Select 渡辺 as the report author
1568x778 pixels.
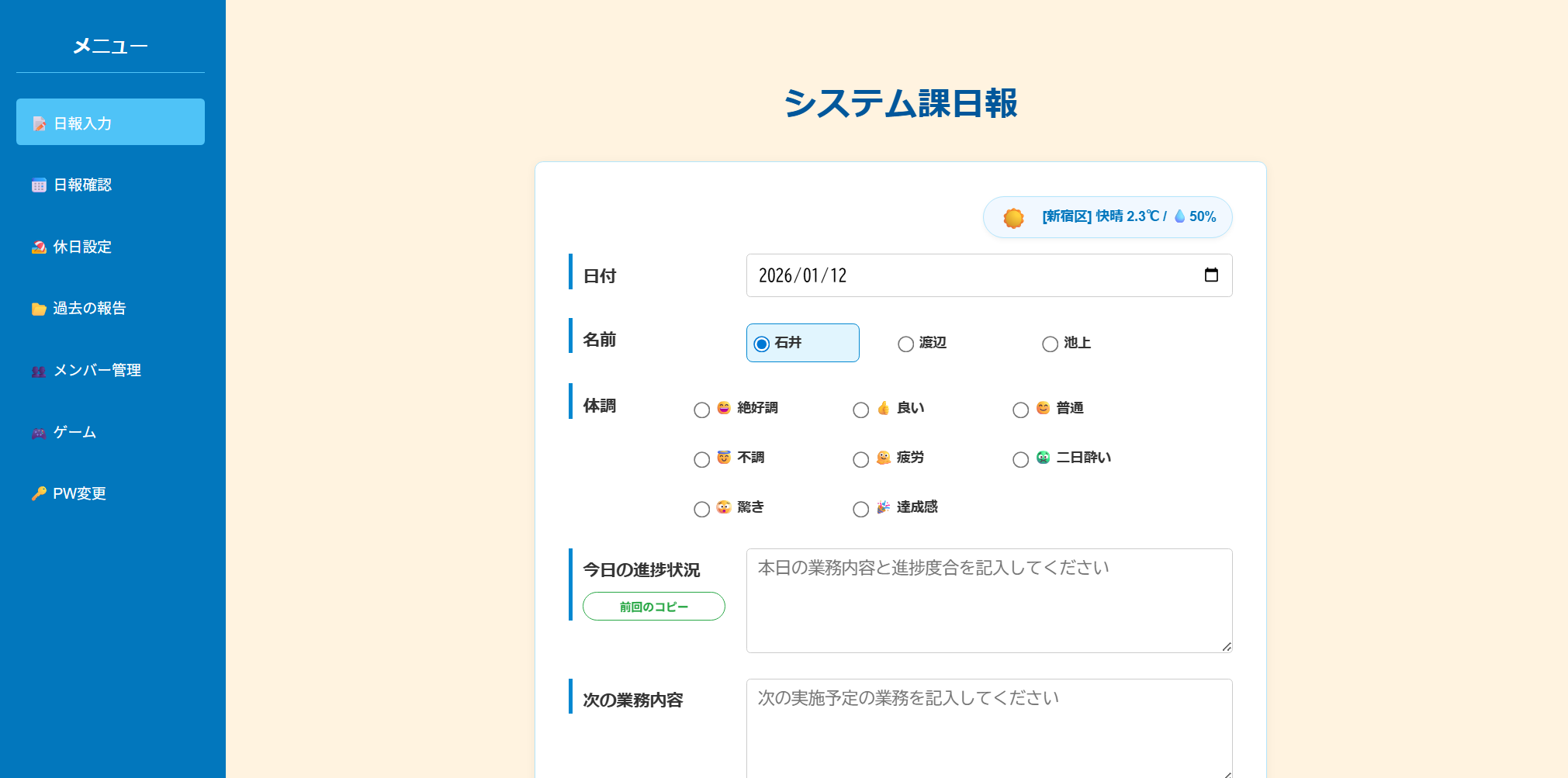(905, 344)
